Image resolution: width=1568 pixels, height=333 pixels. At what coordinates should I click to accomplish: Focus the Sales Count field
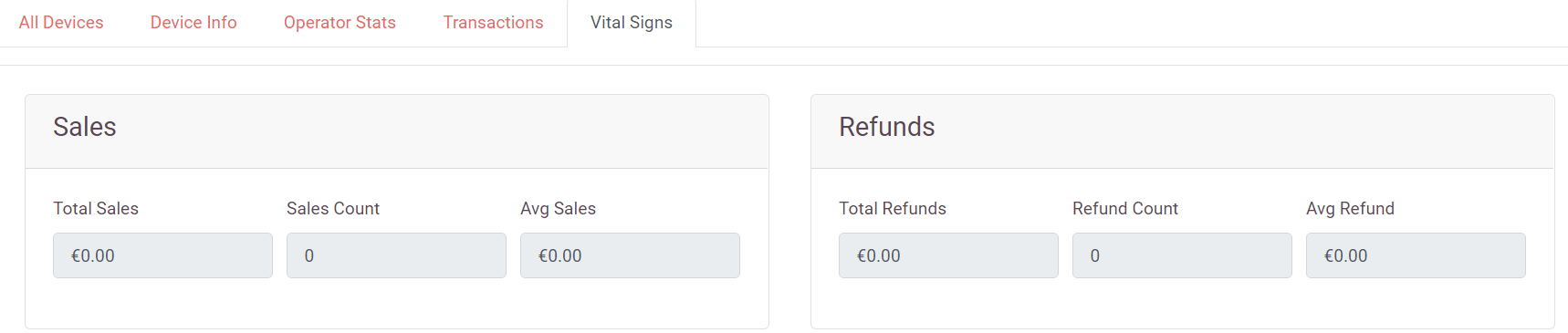click(396, 255)
